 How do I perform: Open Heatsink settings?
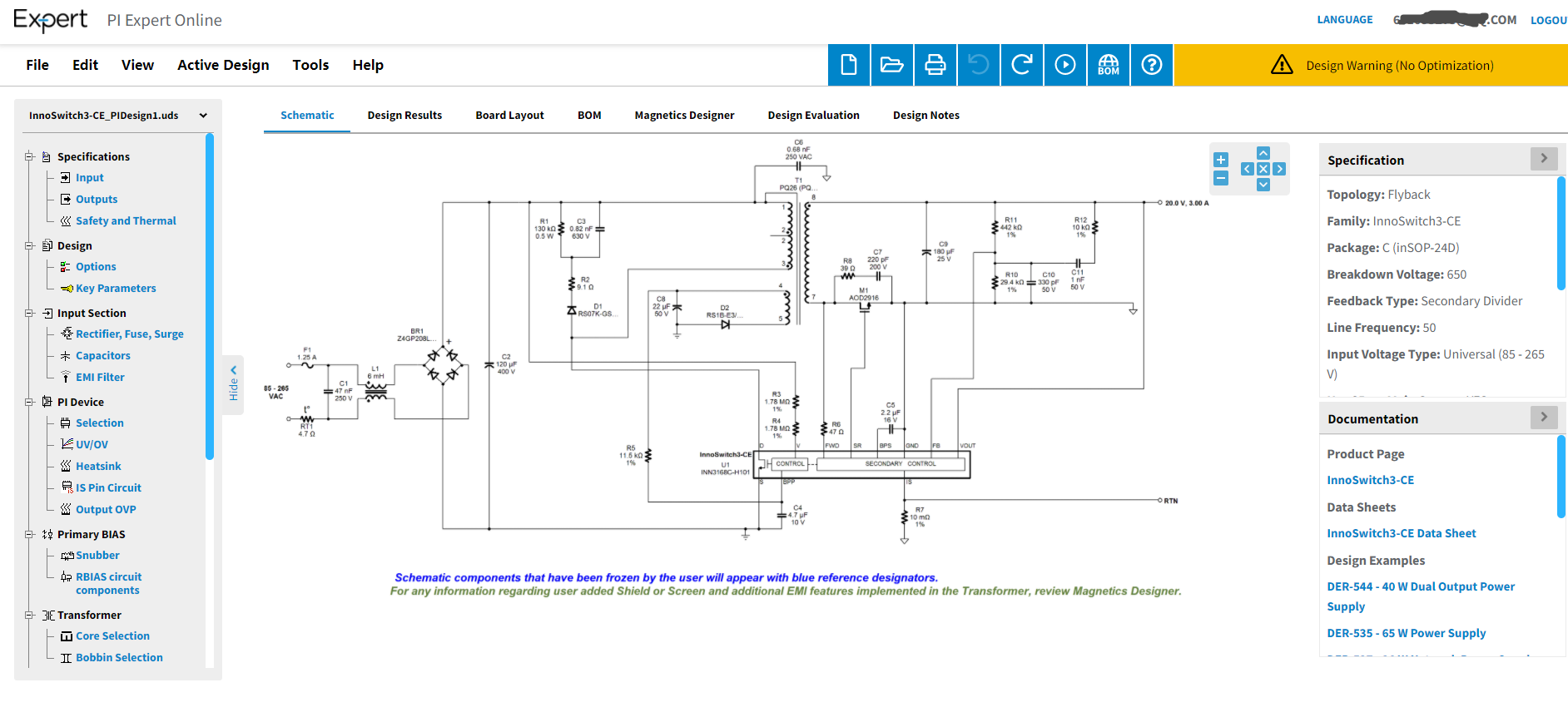[98, 467]
